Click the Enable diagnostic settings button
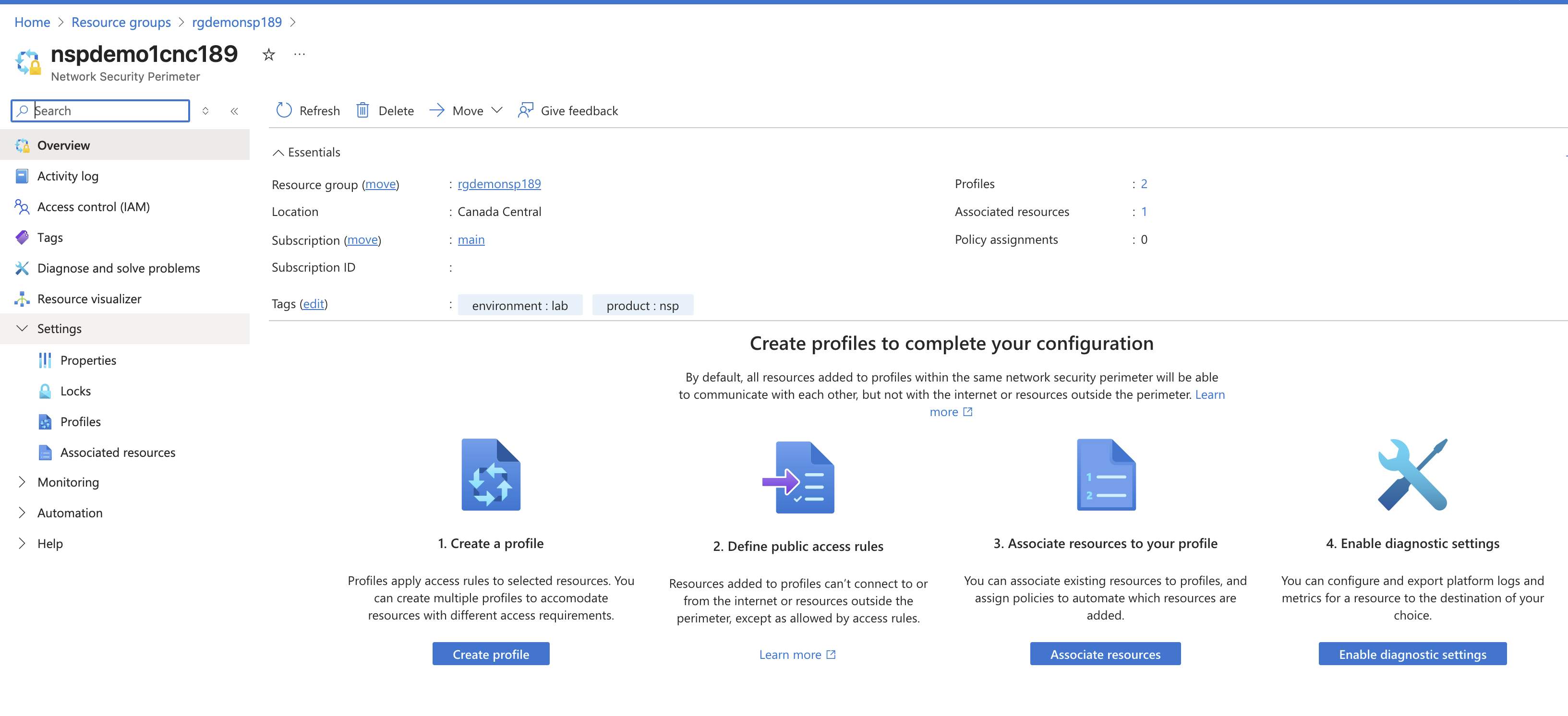 pos(1411,654)
